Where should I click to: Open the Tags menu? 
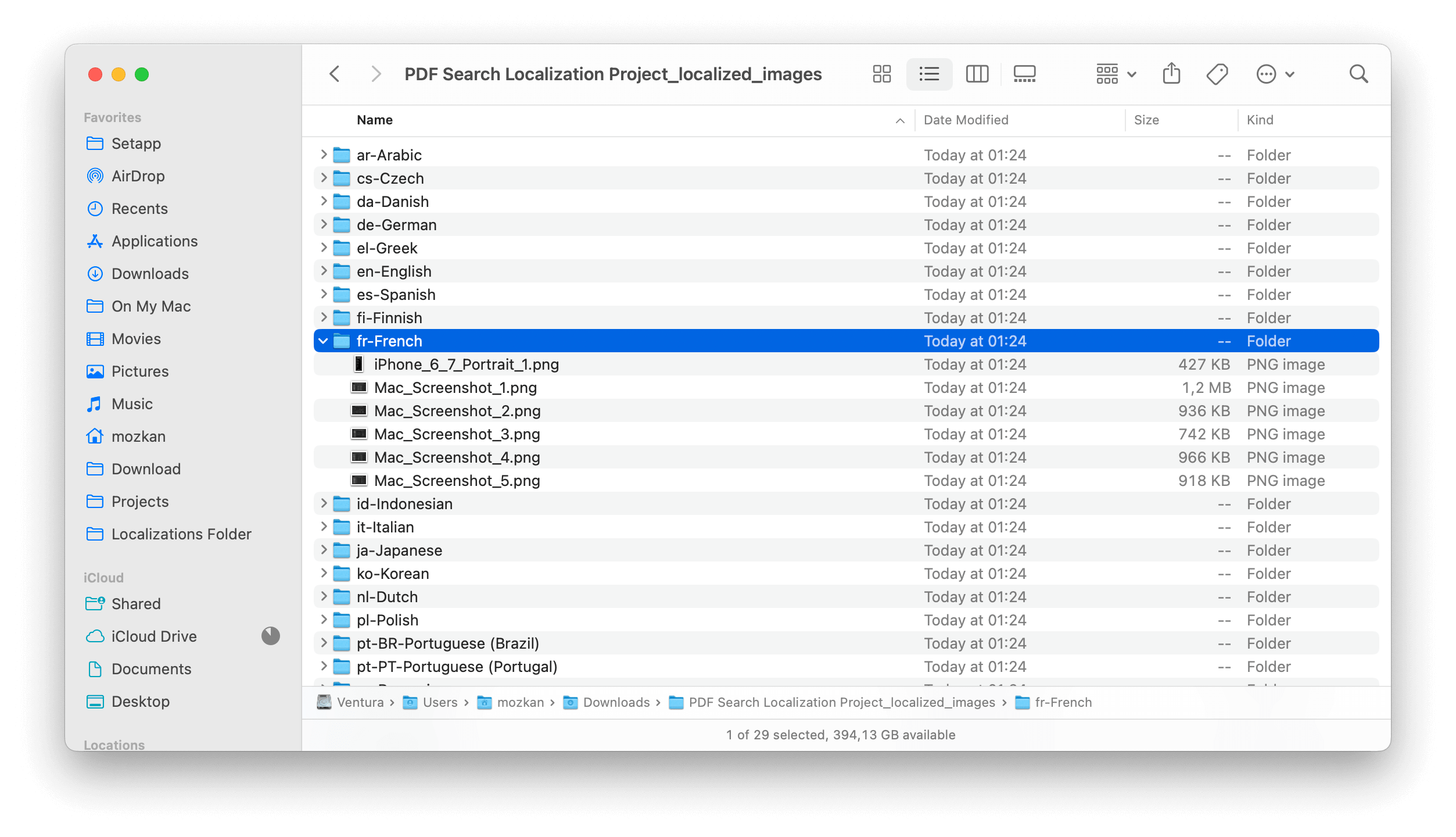[1217, 74]
